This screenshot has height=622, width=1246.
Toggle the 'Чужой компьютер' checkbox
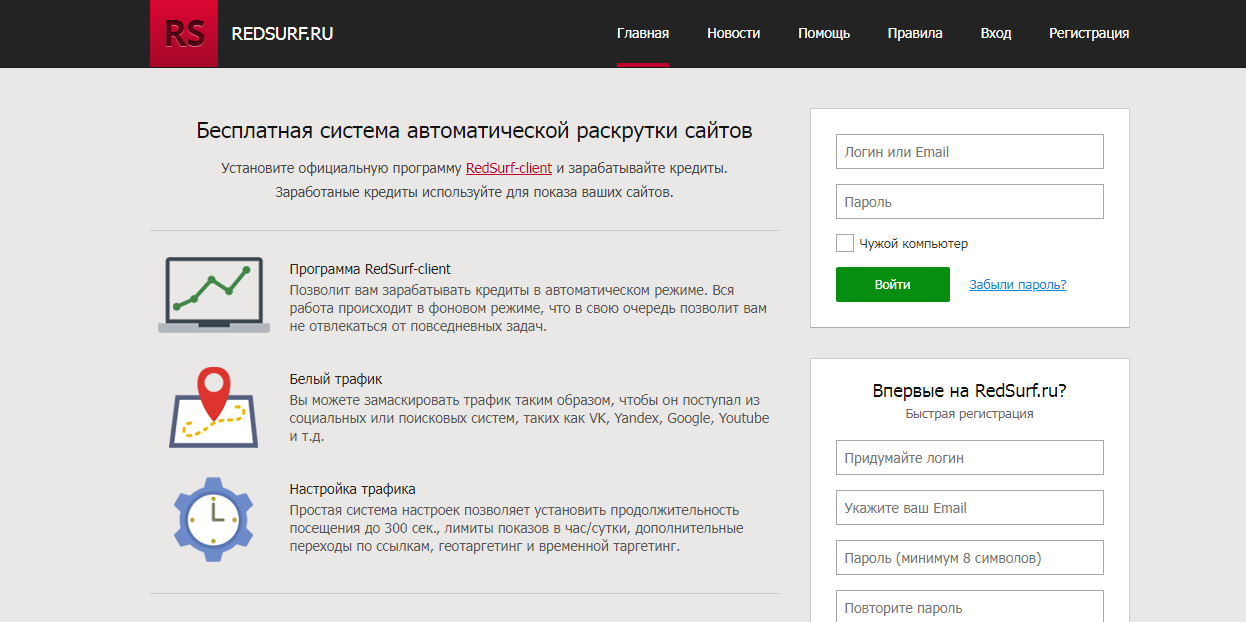click(x=845, y=243)
